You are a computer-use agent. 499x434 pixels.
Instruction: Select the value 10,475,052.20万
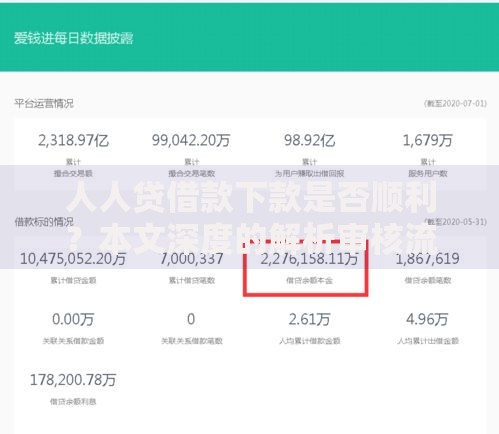coord(73,259)
